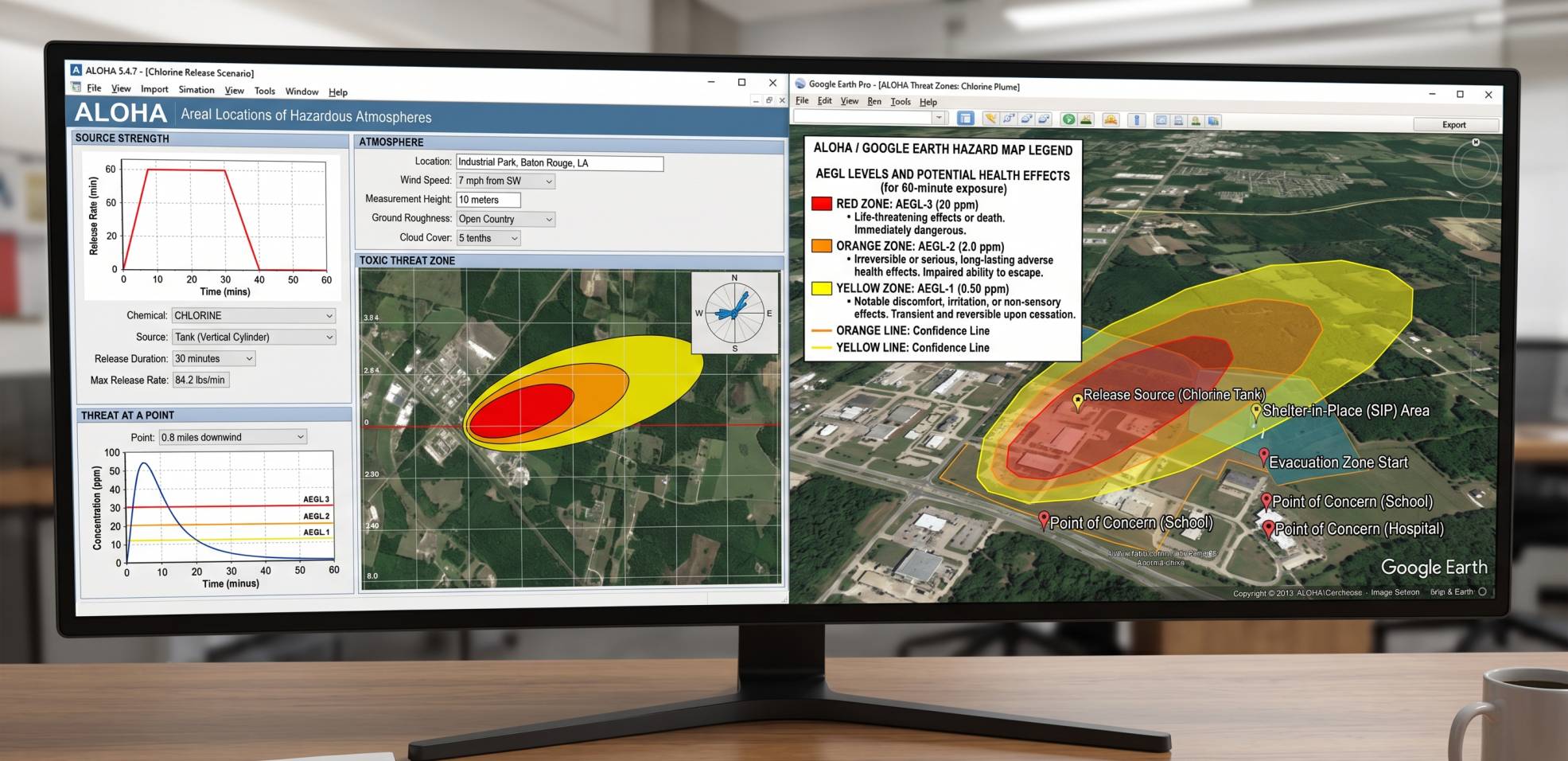Click the orange AEGL-2 zone legend swatch
The height and width of the screenshot is (761, 1568).
click(x=822, y=246)
